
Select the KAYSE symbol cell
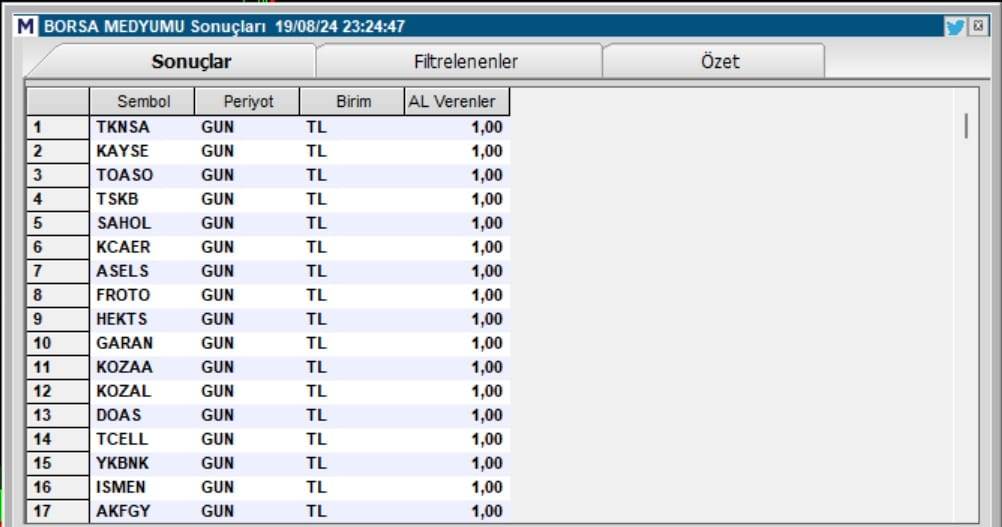[x=143, y=151]
